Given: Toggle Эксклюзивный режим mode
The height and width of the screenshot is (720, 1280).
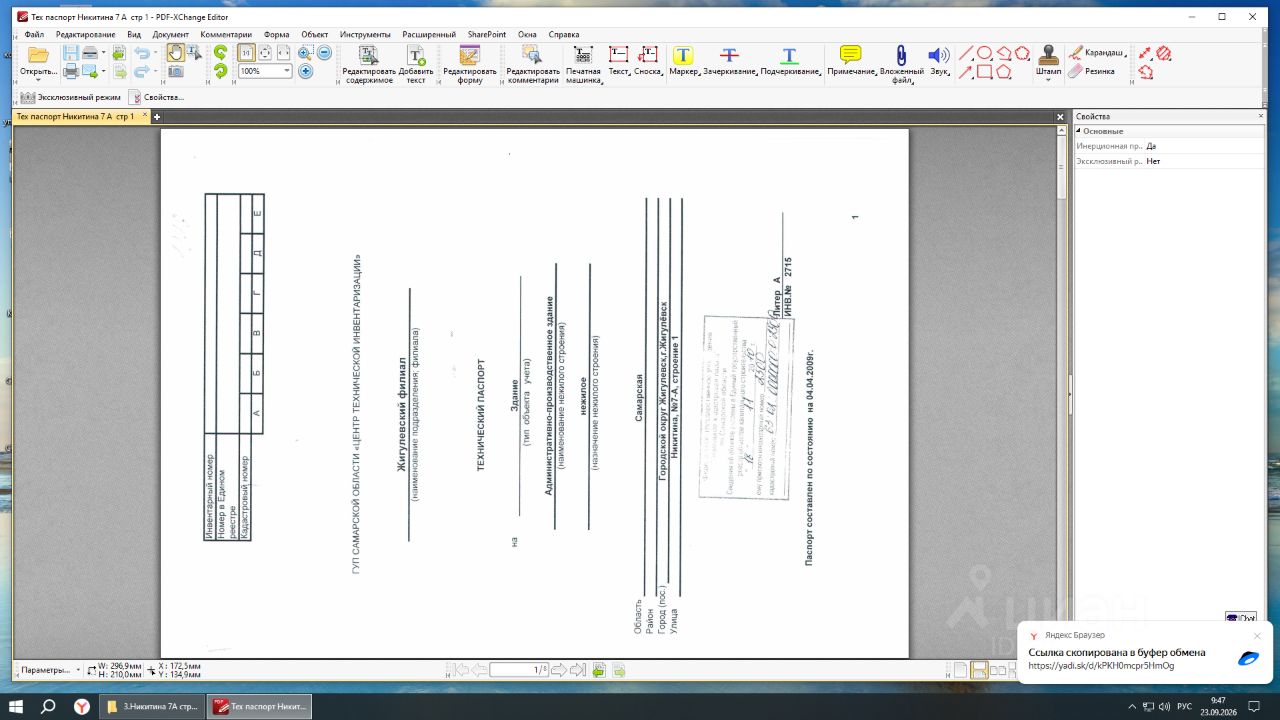Looking at the screenshot, I should point(70,97).
